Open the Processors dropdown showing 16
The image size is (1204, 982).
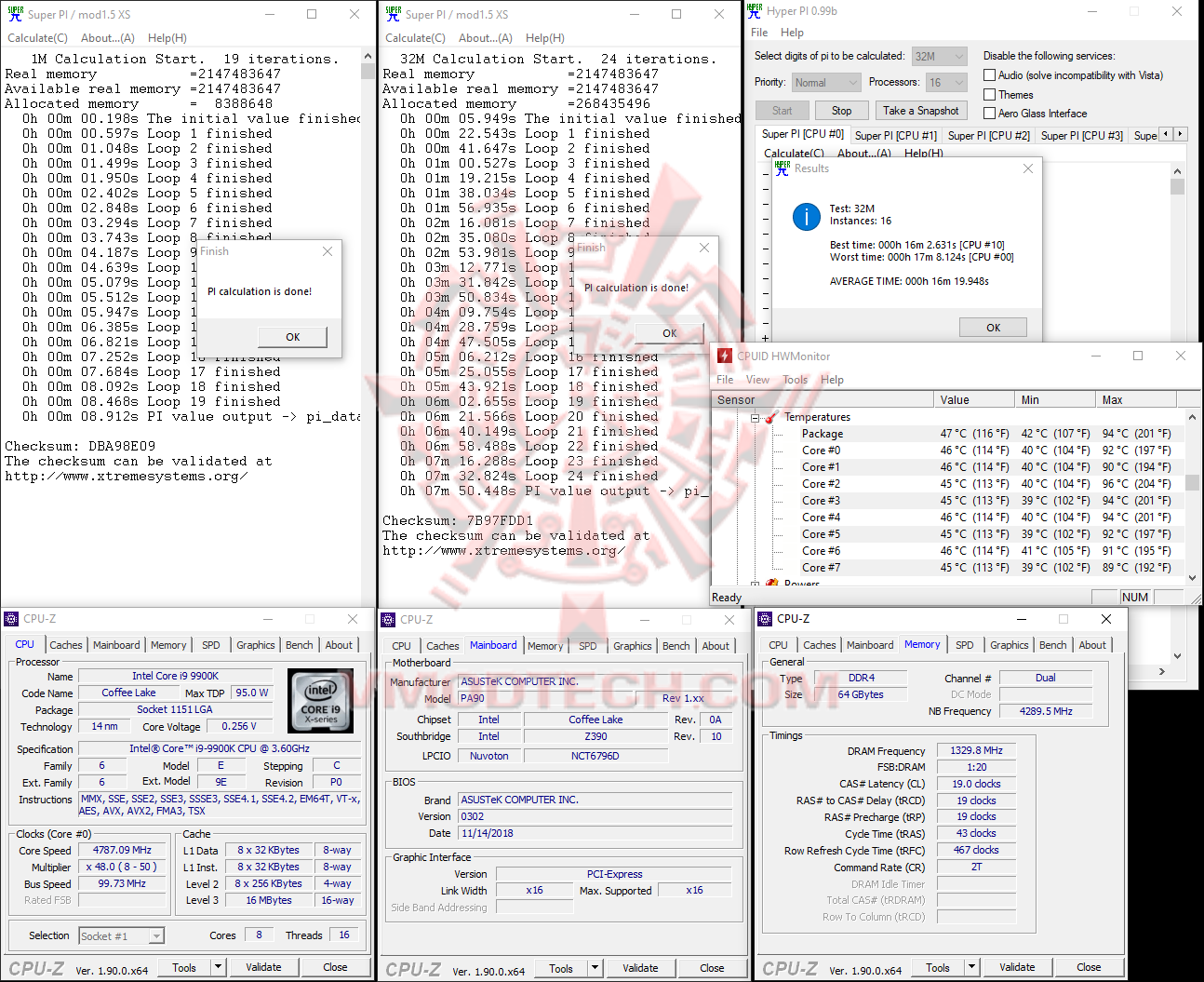[x=947, y=83]
